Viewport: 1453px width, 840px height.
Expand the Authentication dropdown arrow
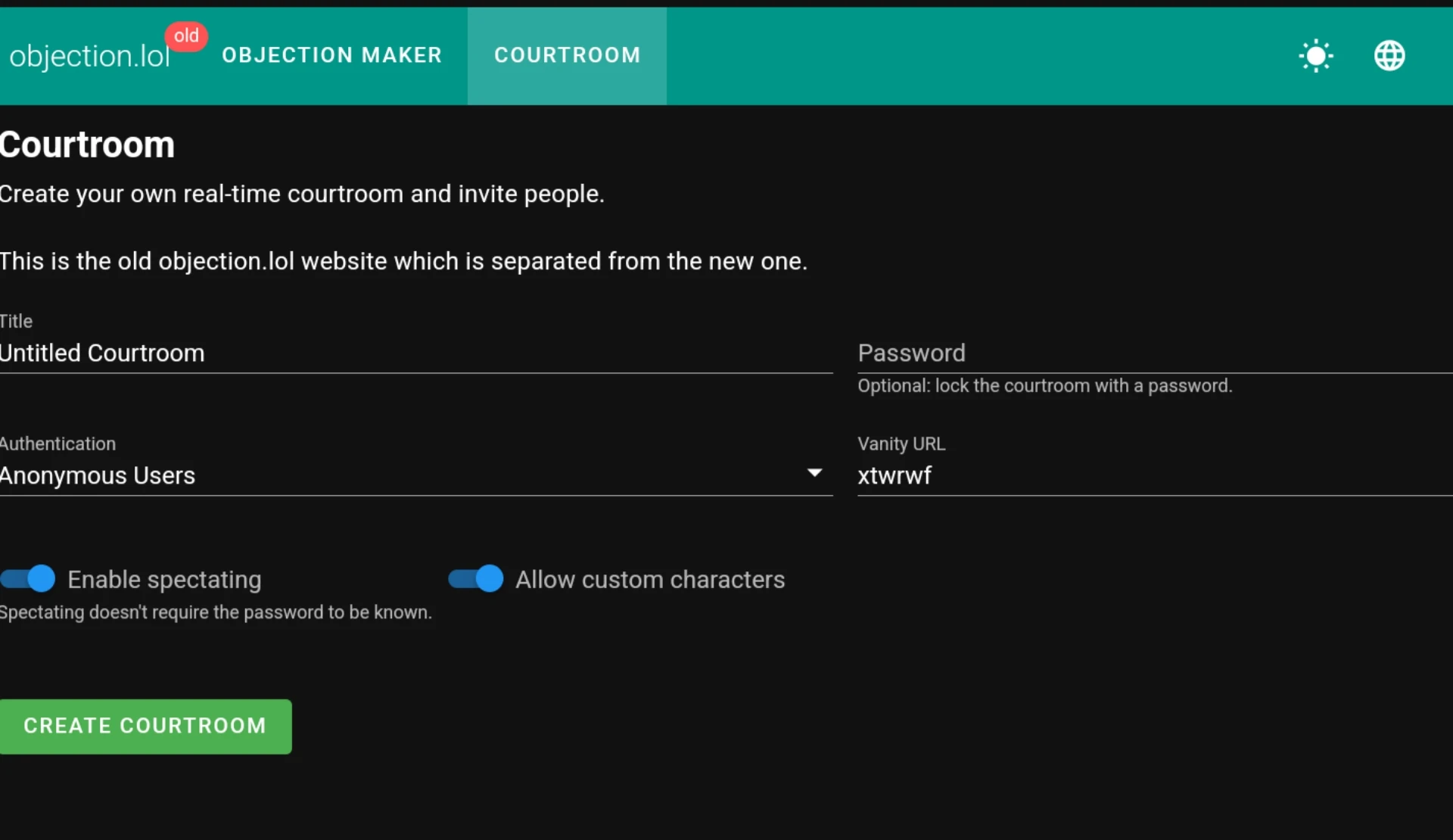pyautogui.click(x=814, y=473)
